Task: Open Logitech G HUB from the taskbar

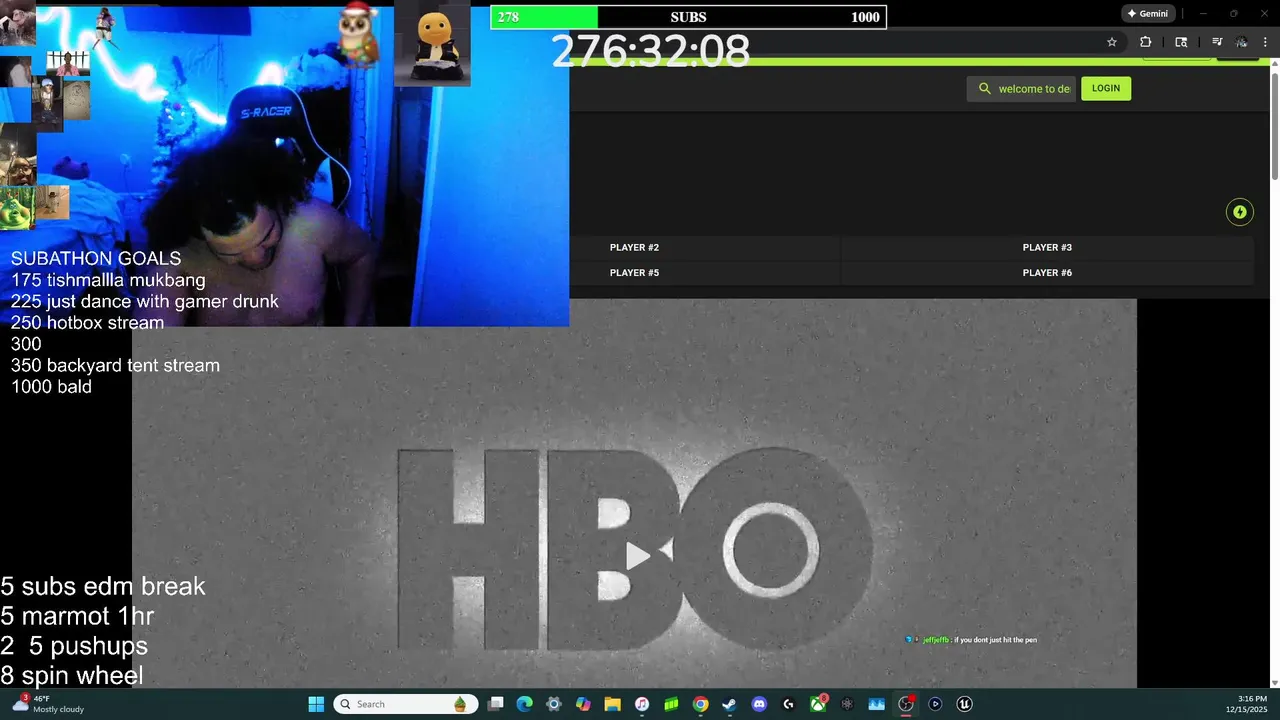Action: tap(788, 704)
